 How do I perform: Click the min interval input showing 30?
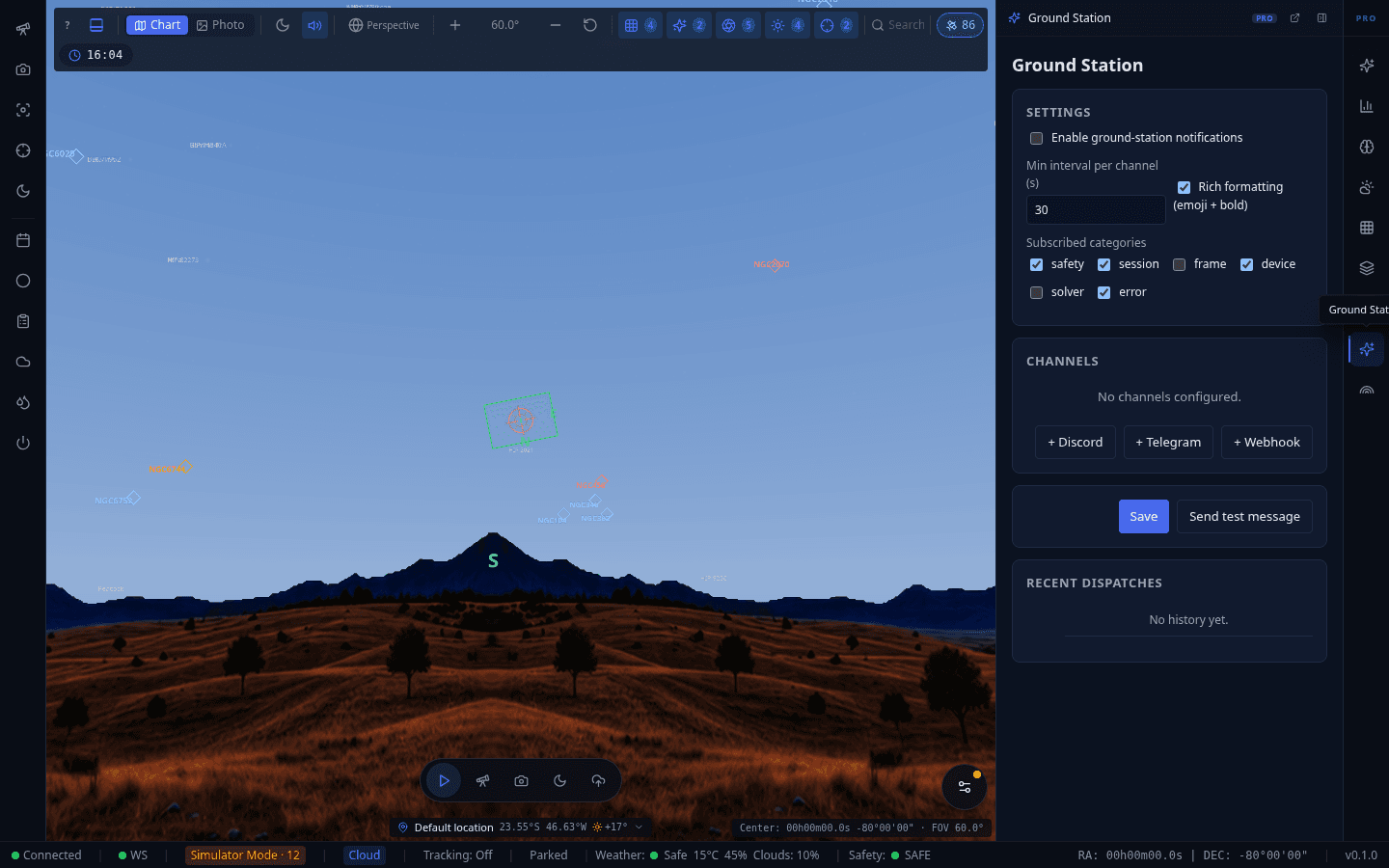click(1096, 209)
